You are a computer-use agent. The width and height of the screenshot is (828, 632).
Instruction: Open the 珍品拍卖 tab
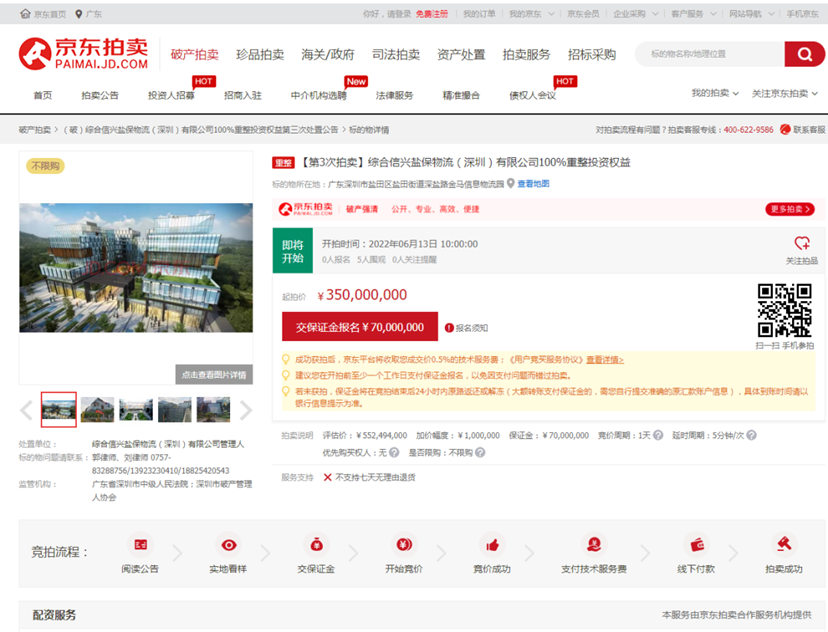point(260,54)
